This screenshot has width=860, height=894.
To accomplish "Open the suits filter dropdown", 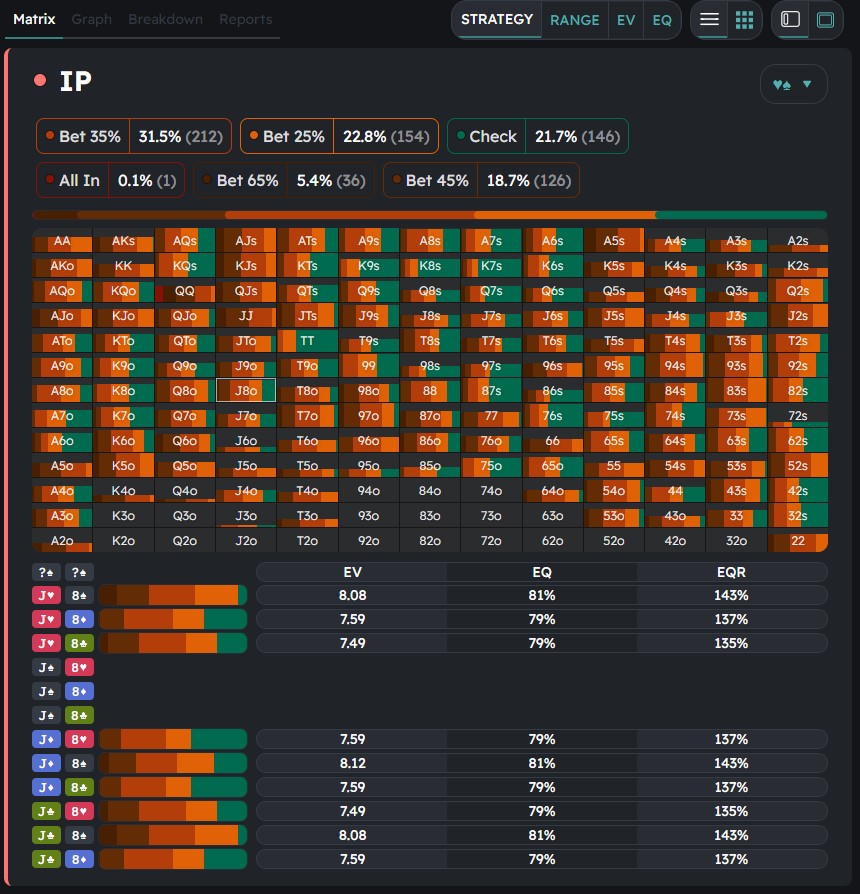I will pos(793,85).
